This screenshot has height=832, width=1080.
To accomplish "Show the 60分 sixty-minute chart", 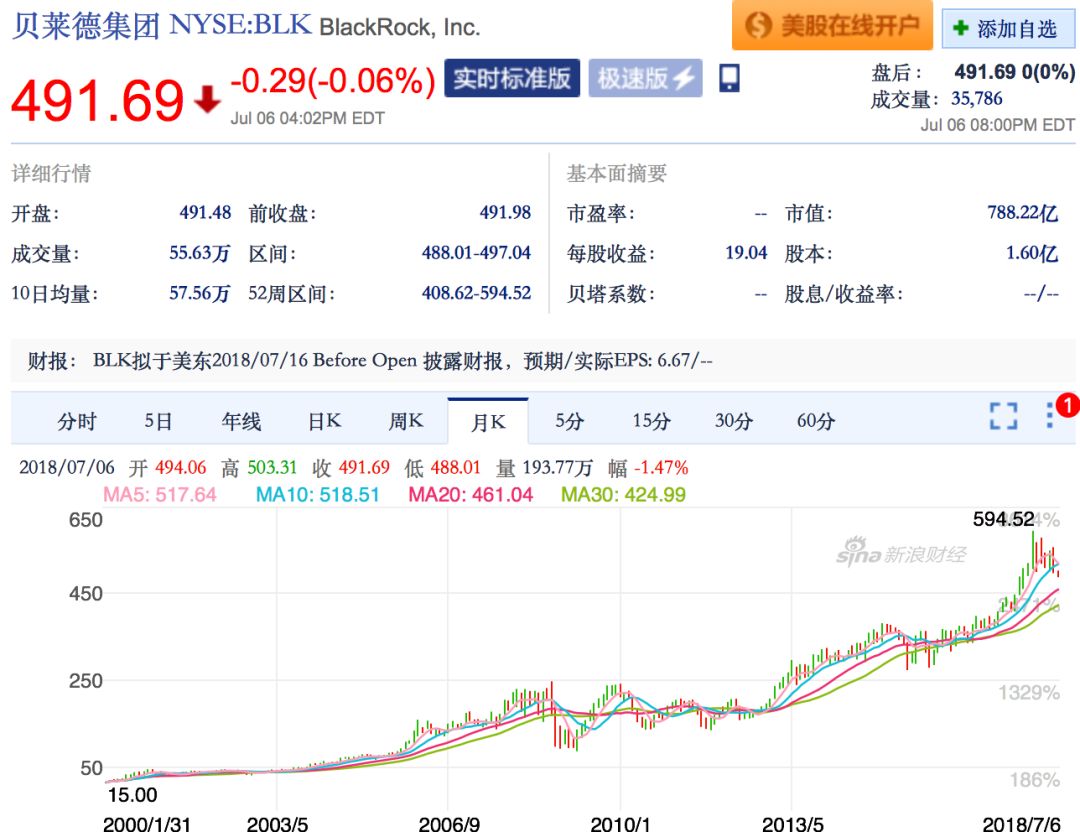I will [x=815, y=421].
